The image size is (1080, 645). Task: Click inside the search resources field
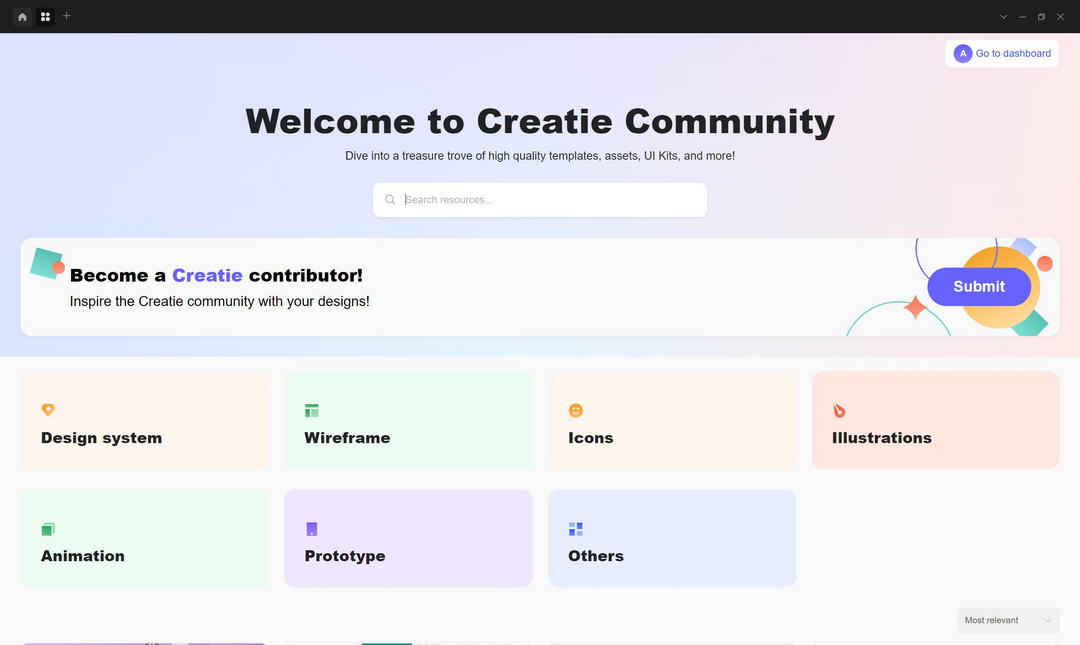point(540,199)
